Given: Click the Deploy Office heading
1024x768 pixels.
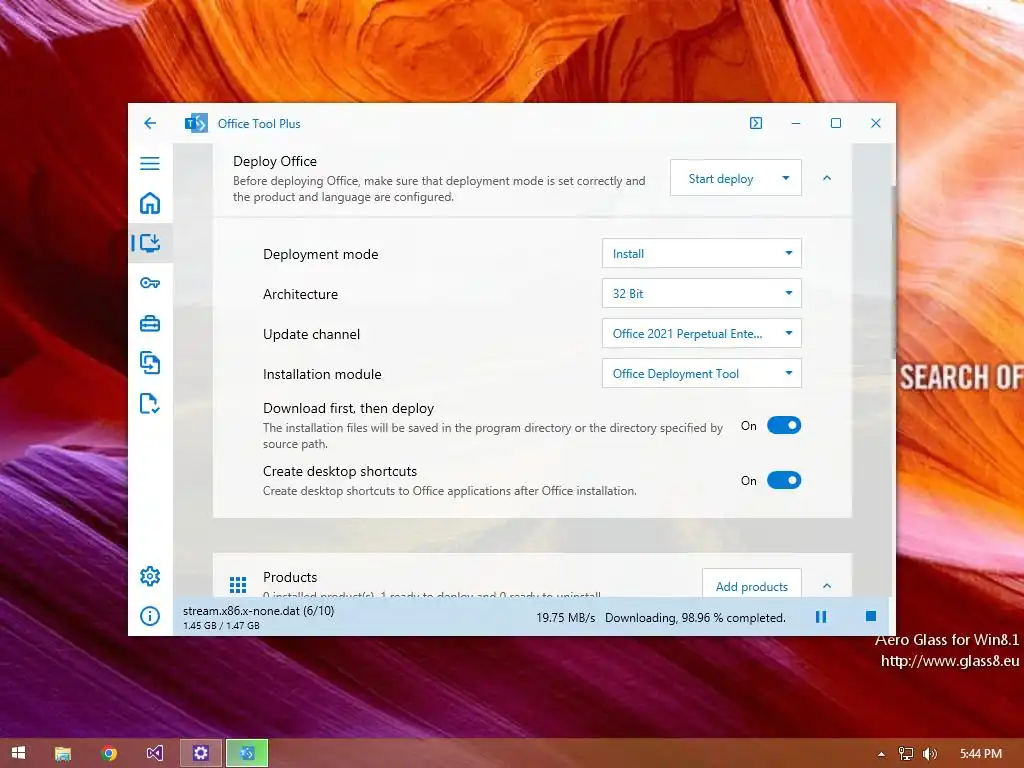Looking at the screenshot, I should (x=275, y=161).
